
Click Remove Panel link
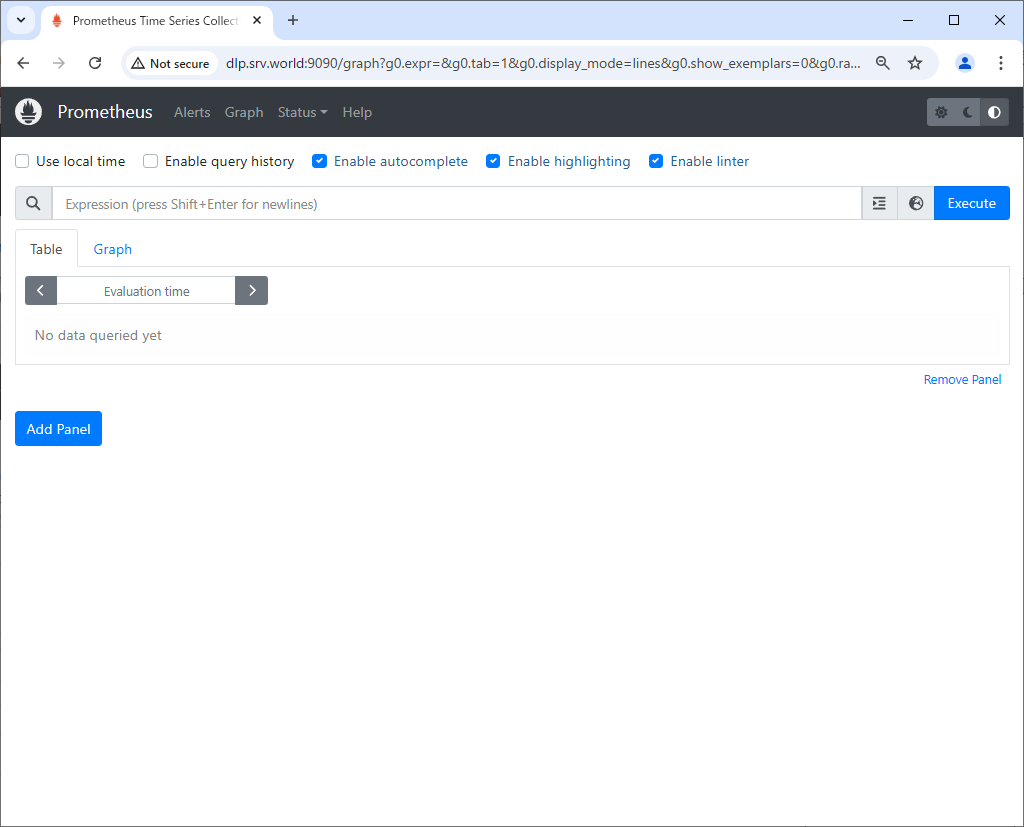(x=962, y=380)
